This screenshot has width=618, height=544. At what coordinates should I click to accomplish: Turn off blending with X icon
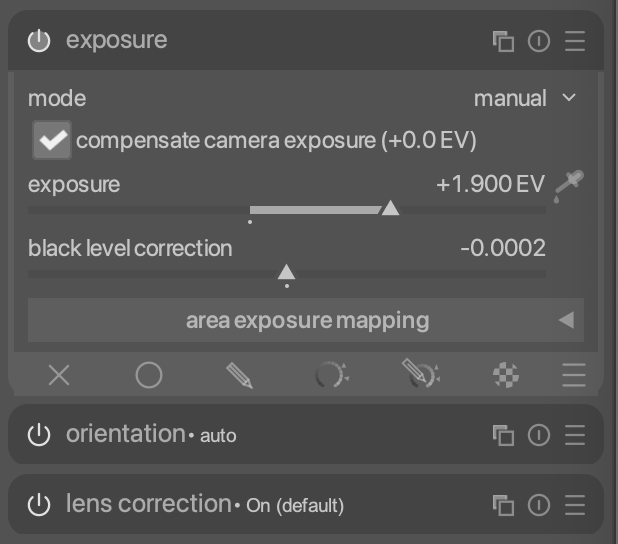pyautogui.click(x=59, y=375)
